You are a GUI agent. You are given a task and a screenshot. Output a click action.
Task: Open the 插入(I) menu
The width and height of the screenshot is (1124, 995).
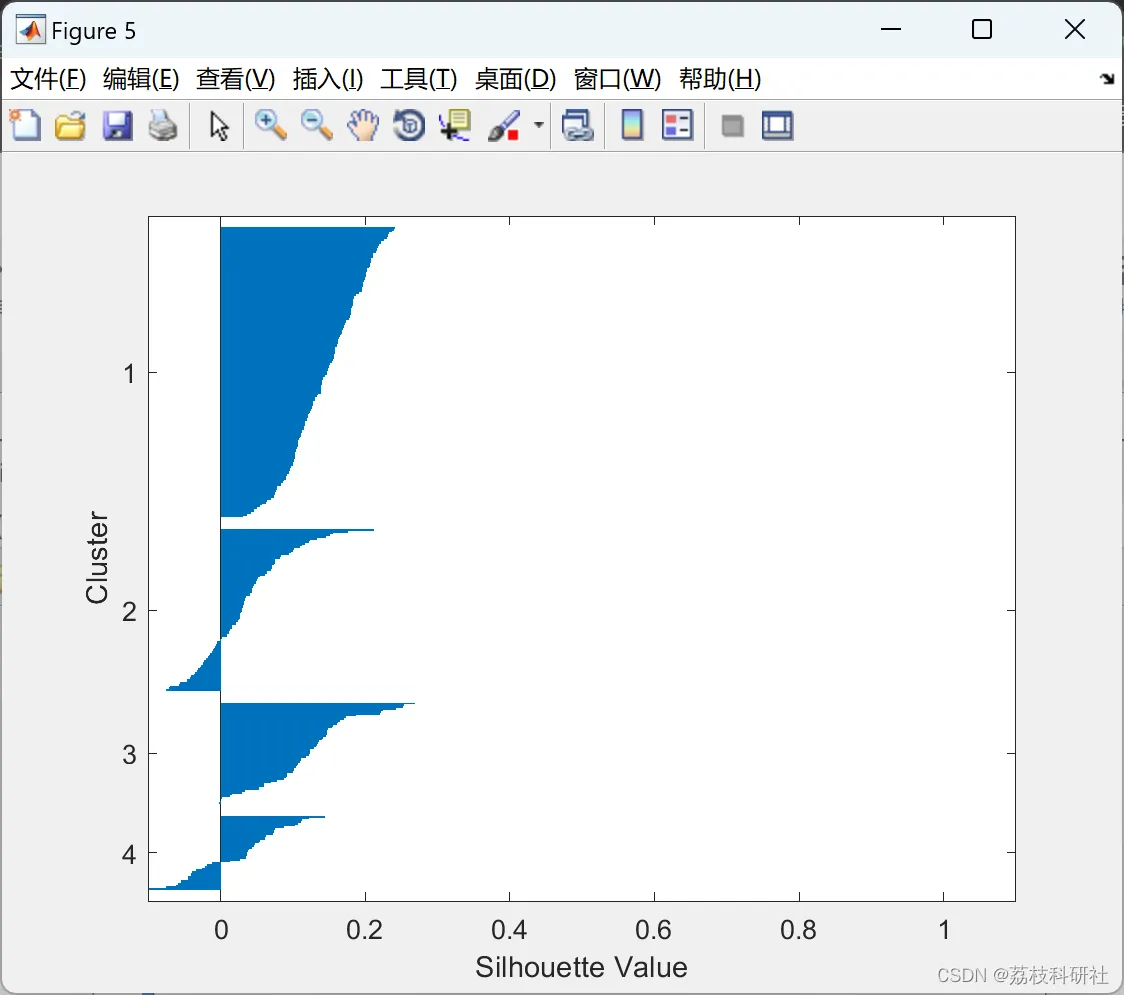(328, 79)
